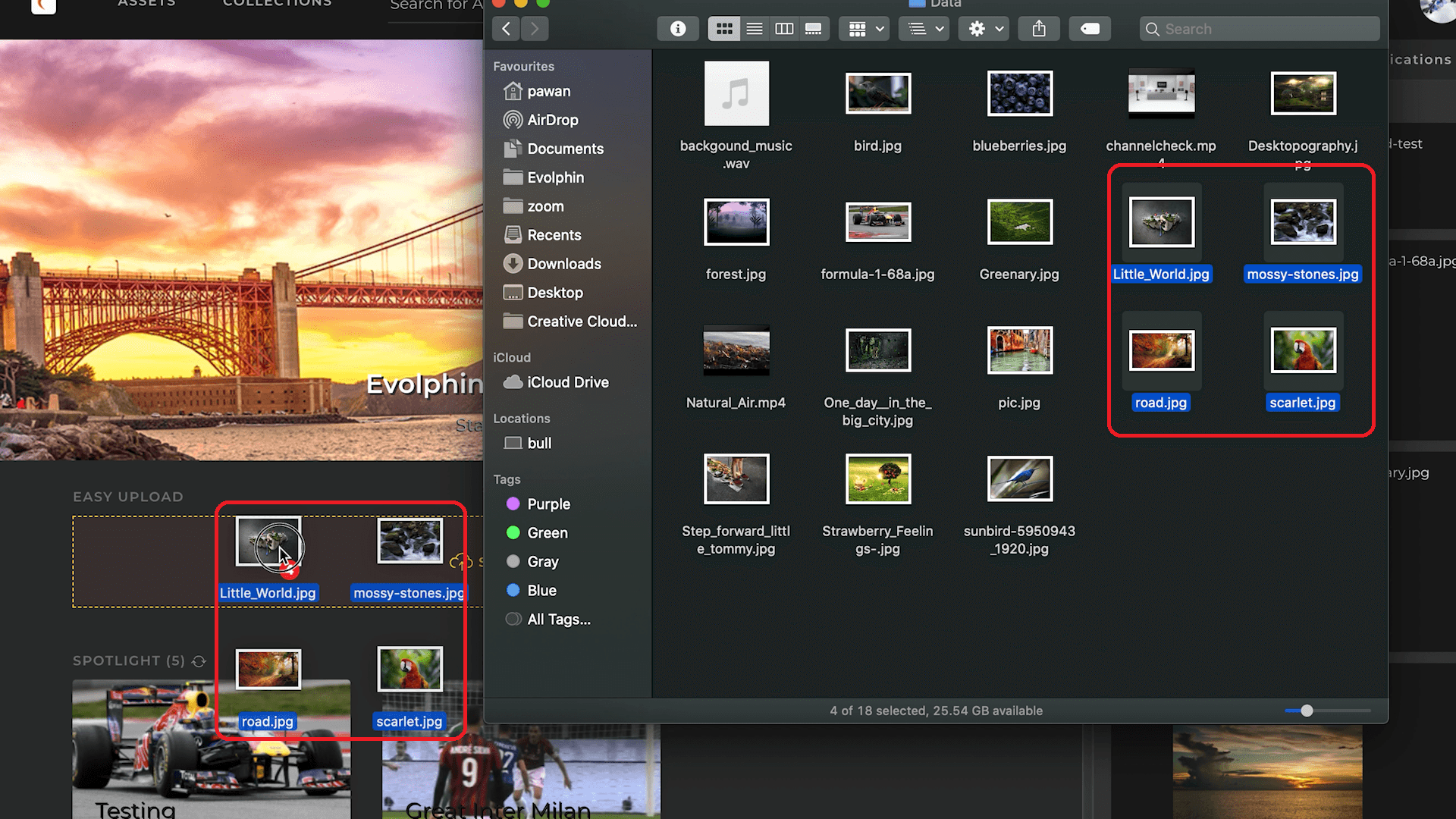Open the sort arrangement dropdown
This screenshot has height=819, width=1456.
coord(923,28)
